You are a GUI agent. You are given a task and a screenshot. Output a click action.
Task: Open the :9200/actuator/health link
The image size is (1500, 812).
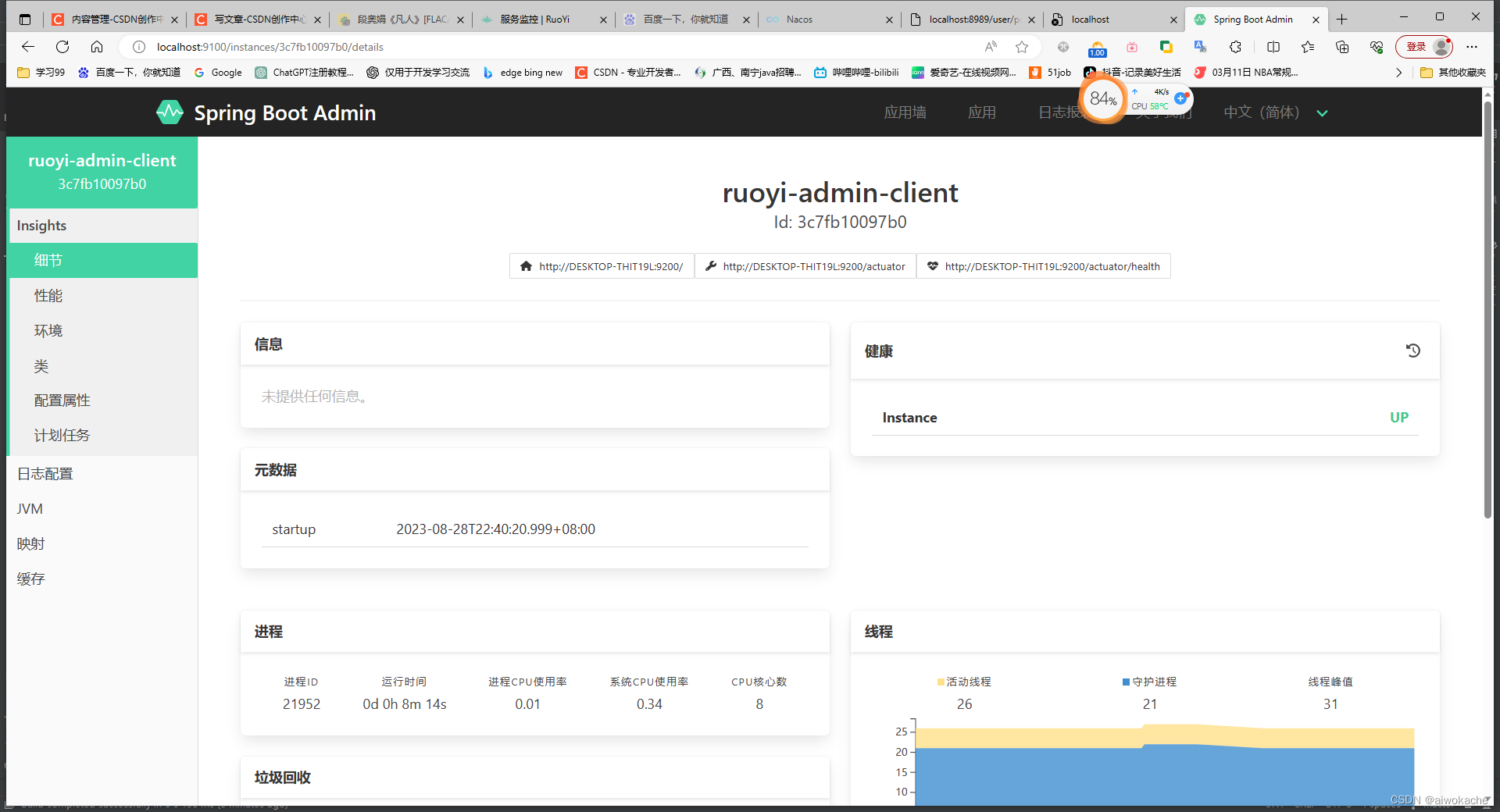coord(1044,266)
